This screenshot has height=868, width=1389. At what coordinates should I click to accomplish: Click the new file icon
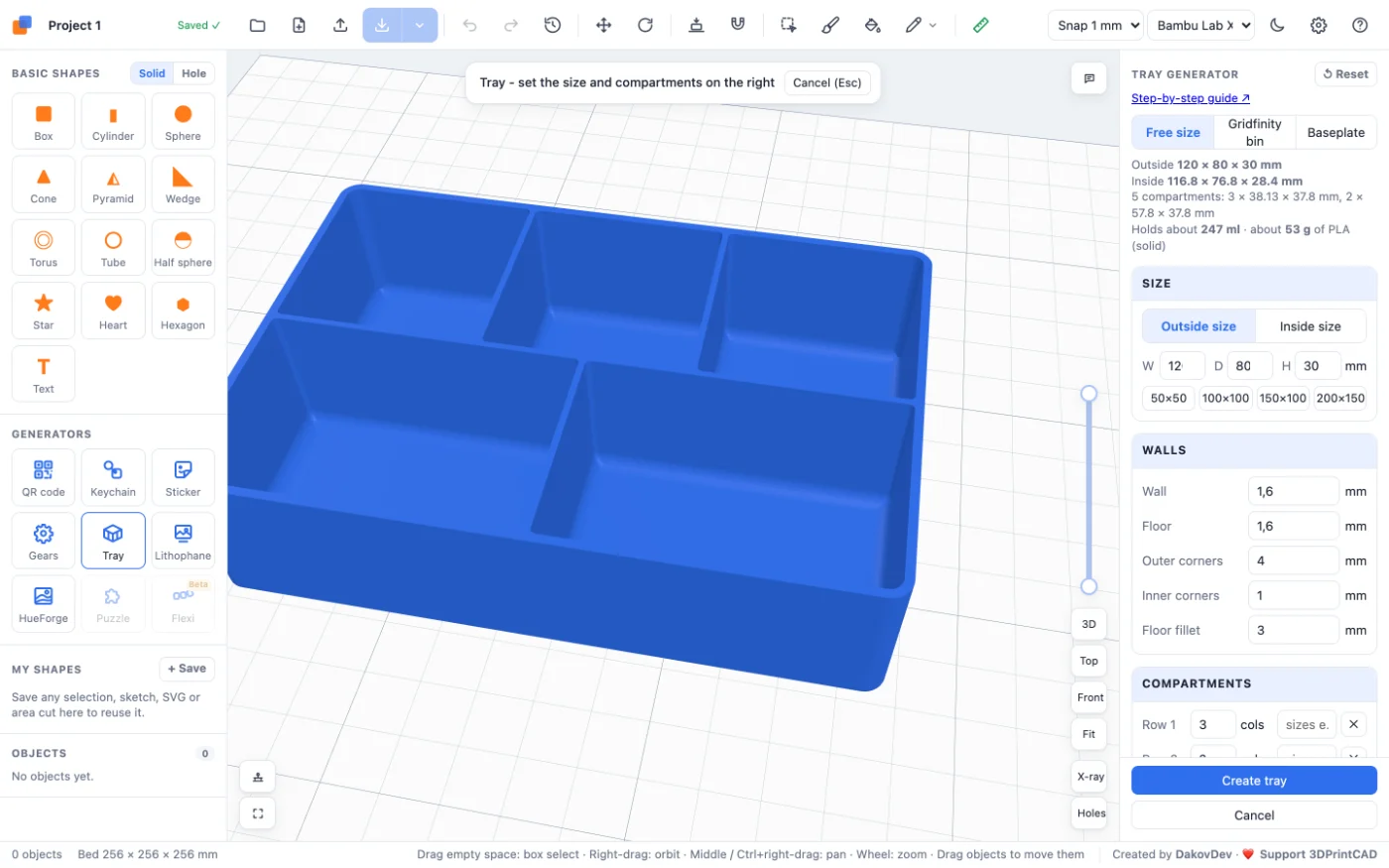[299, 26]
